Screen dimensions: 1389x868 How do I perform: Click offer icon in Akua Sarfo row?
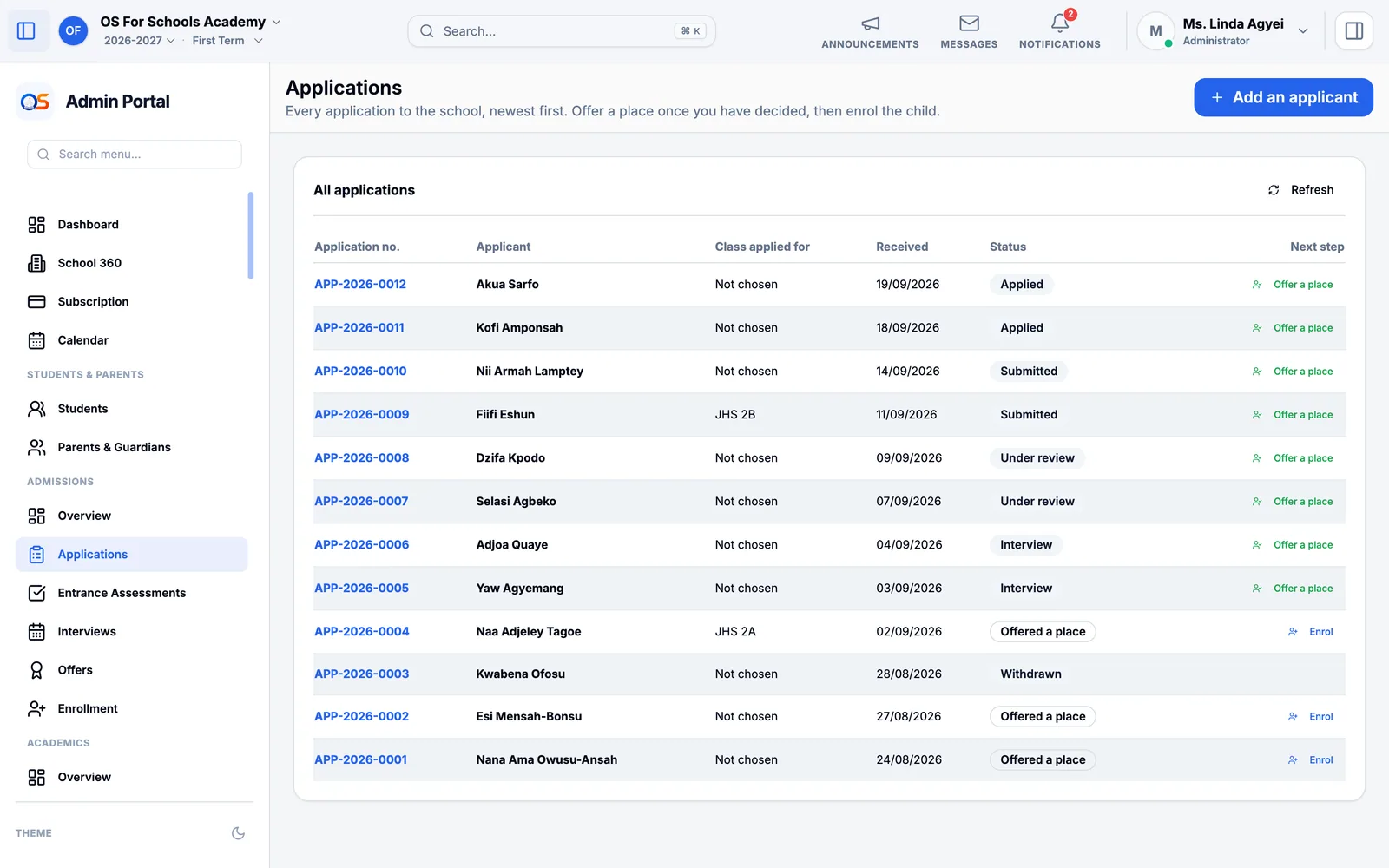[1257, 285]
